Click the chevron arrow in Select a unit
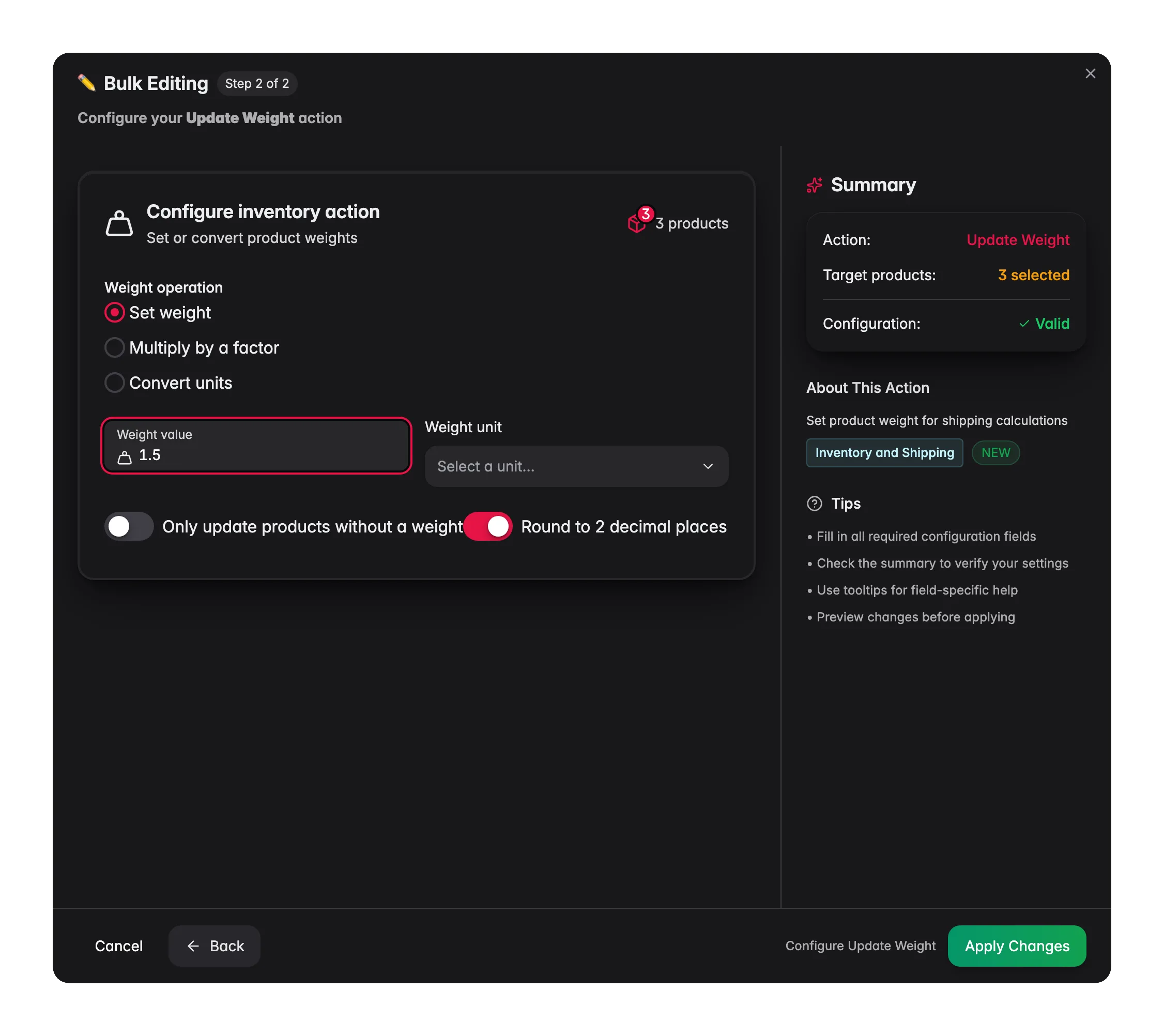The image size is (1164, 1036). 708,466
